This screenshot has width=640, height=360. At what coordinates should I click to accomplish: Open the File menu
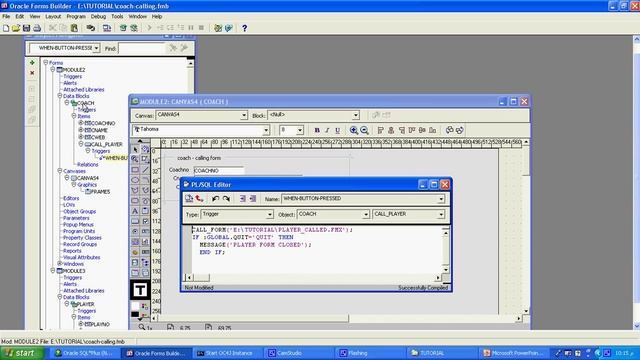pyautogui.click(x=6, y=16)
